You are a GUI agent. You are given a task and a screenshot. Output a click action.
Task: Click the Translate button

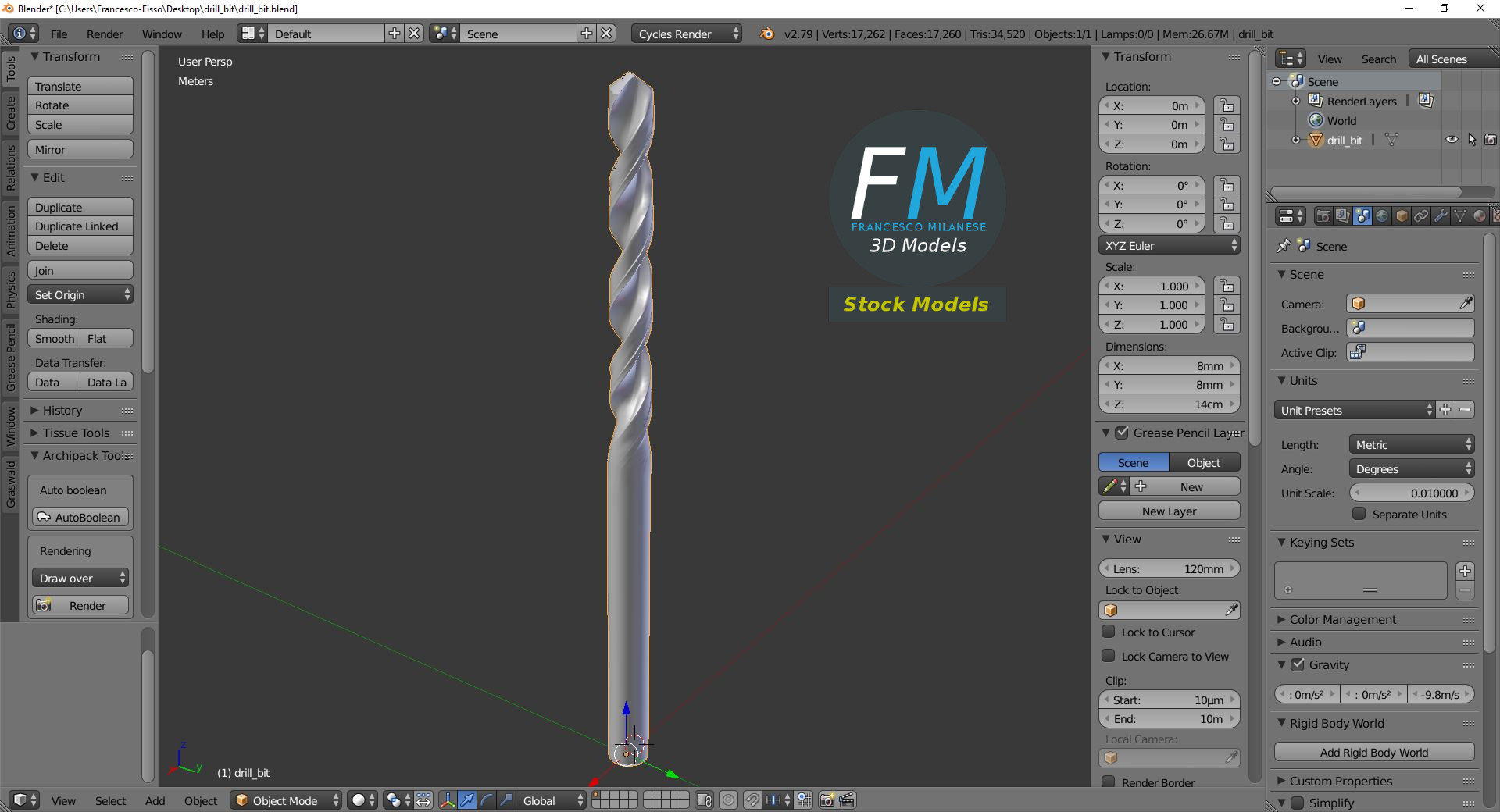80,86
